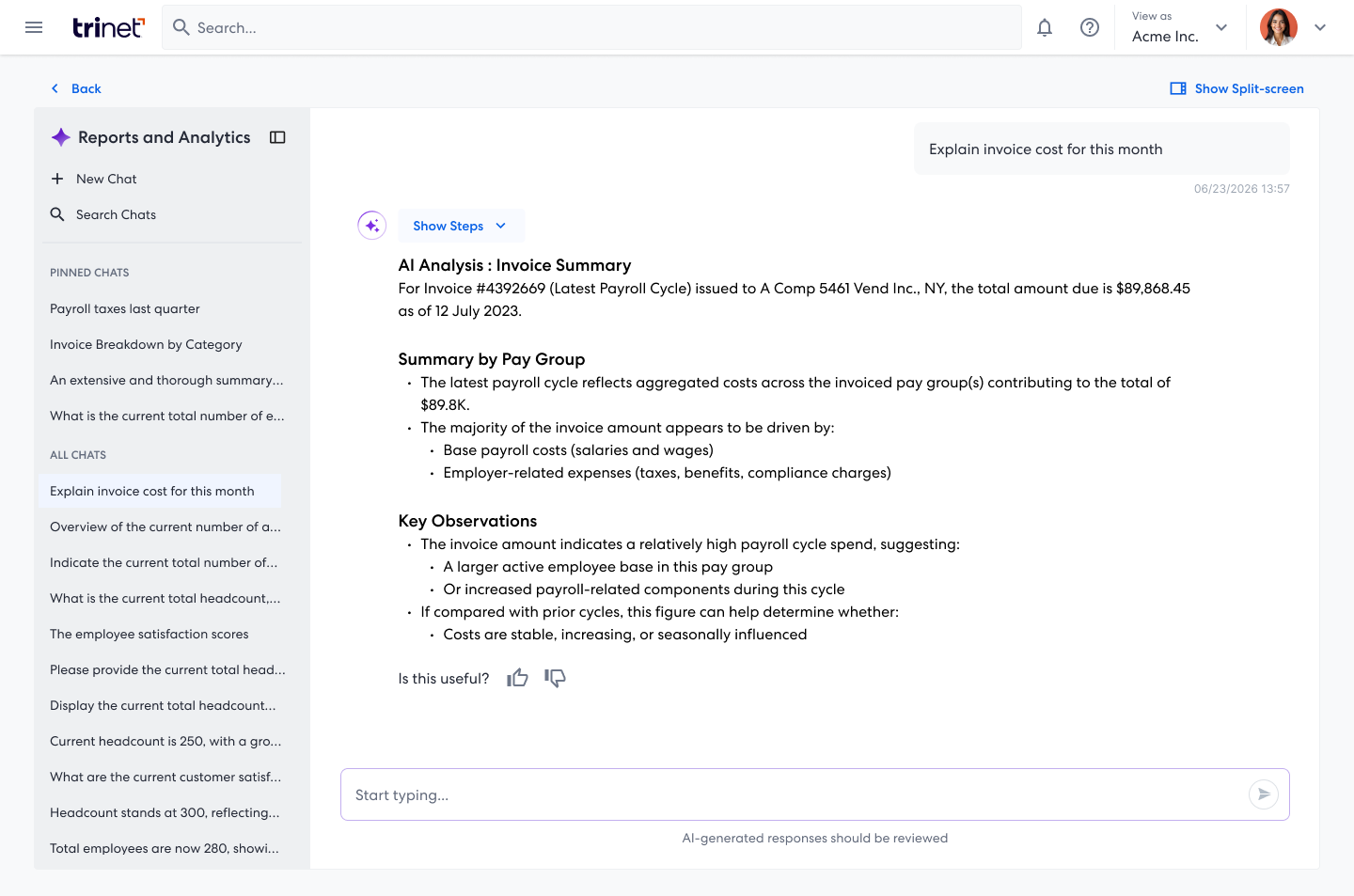
Task: Click the AI assistant sparkle avatar
Action: (x=372, y=226)
